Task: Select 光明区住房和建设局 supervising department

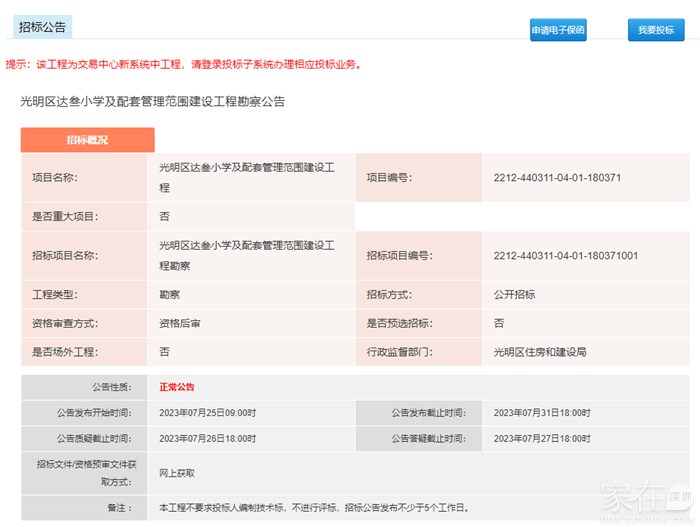Action: [539, 352]
